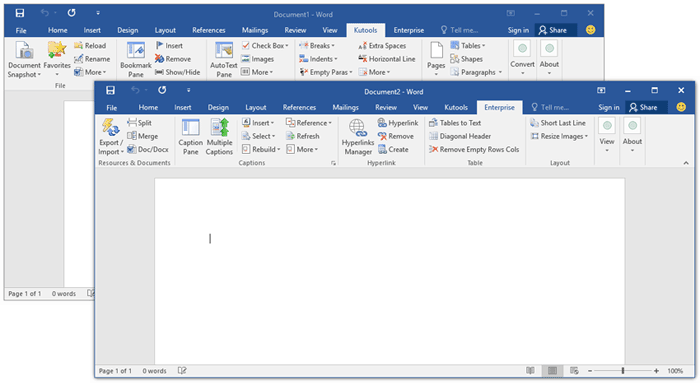This screenshot has width=700, height=385.
Task: Click Remove Empty Rows Cols in Document2
Action: pyautogui.click(x=474, y=149)
